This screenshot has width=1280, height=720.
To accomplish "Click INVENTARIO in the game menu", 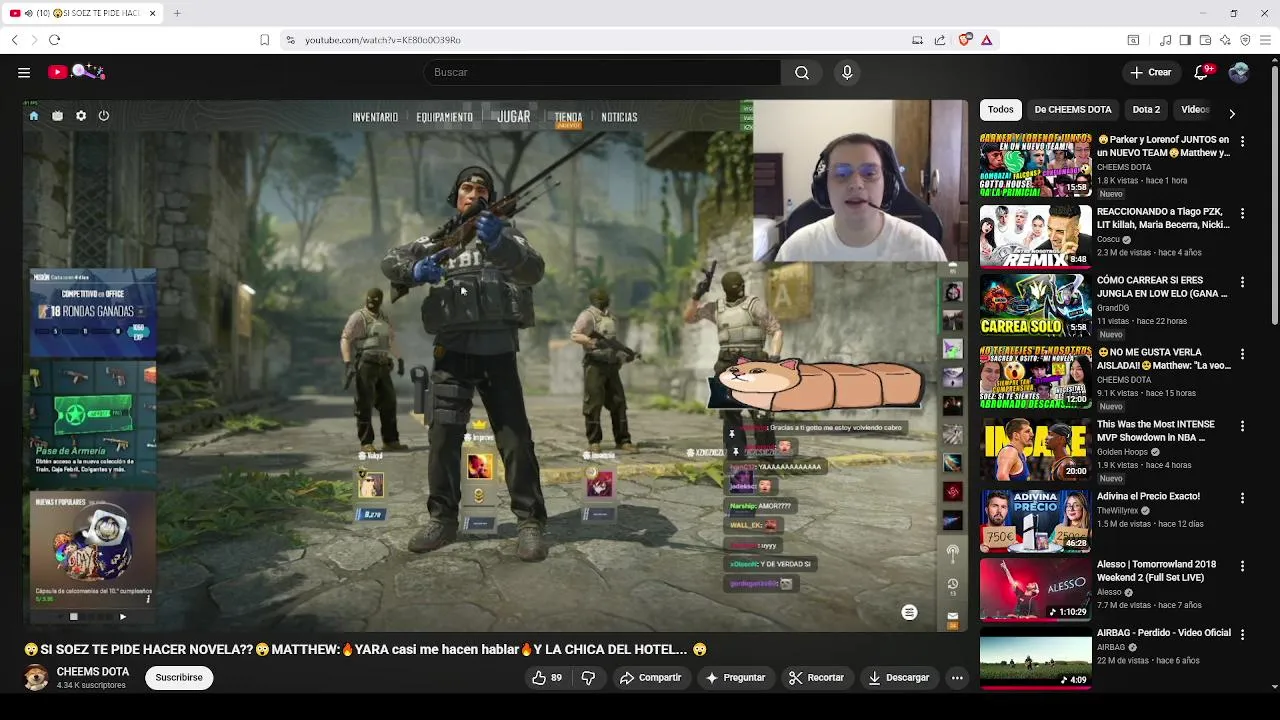I will click(x=375, y=117).
